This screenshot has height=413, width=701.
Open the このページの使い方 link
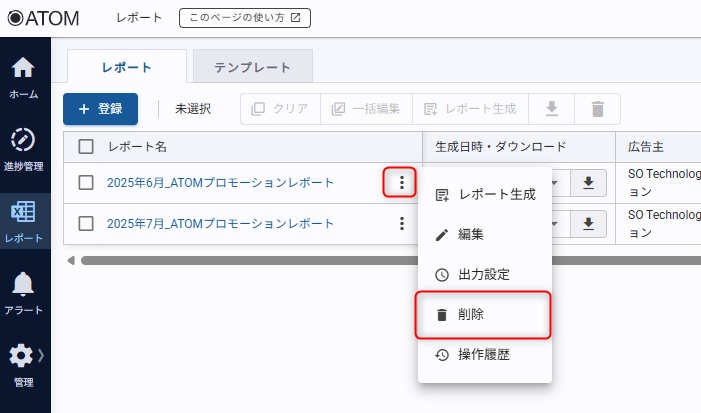[245, 17]
